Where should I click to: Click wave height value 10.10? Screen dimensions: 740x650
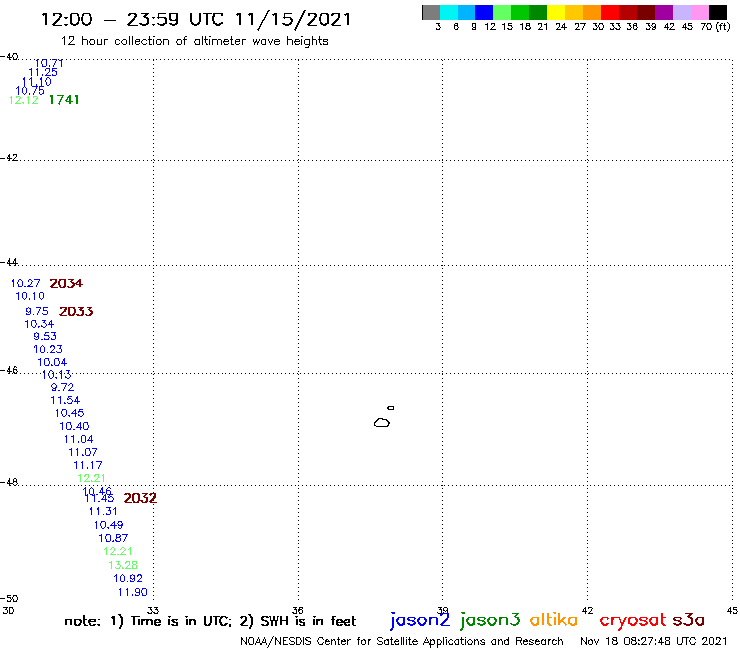tap(30, 296)
